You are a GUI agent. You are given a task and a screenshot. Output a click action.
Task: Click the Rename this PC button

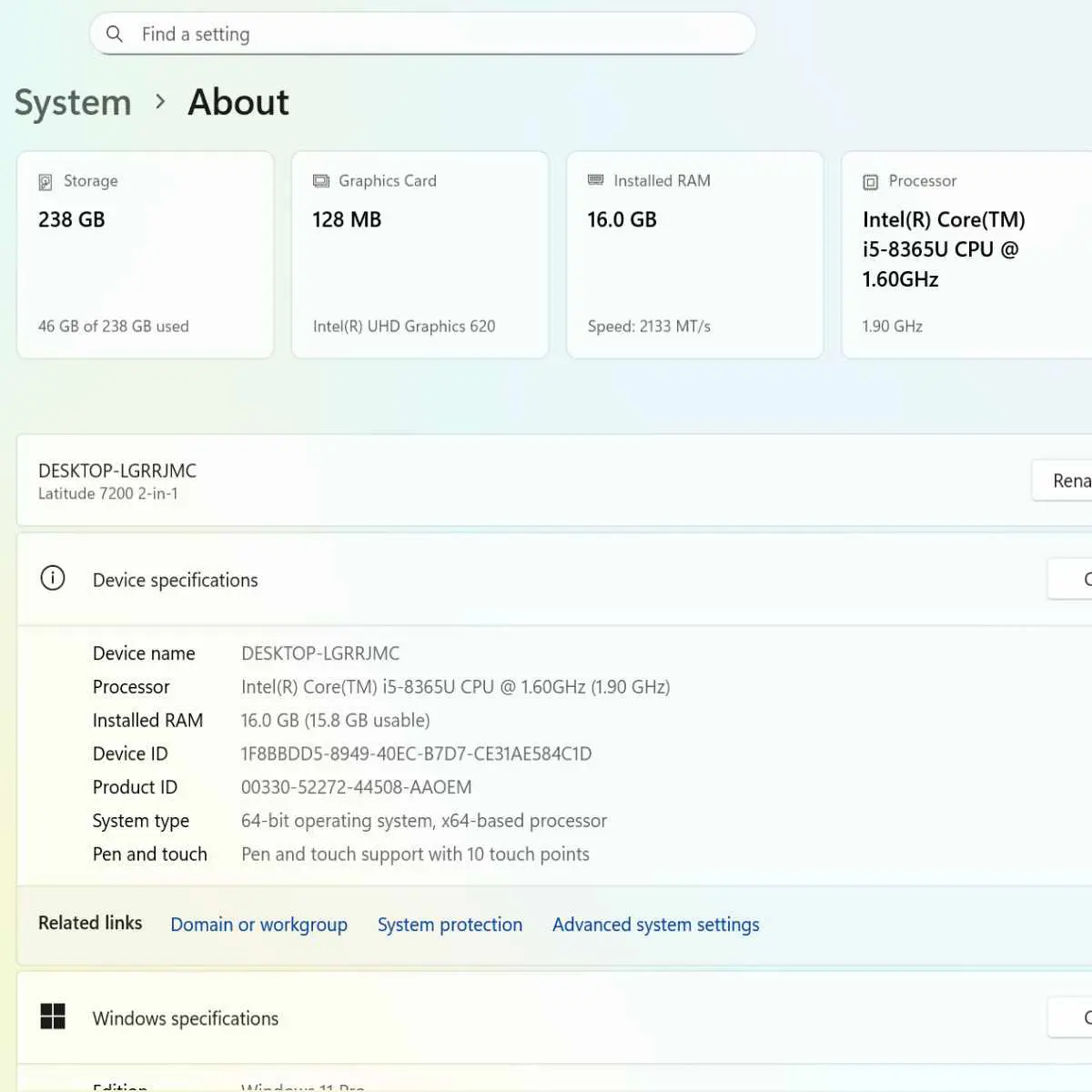(1062, 480)
